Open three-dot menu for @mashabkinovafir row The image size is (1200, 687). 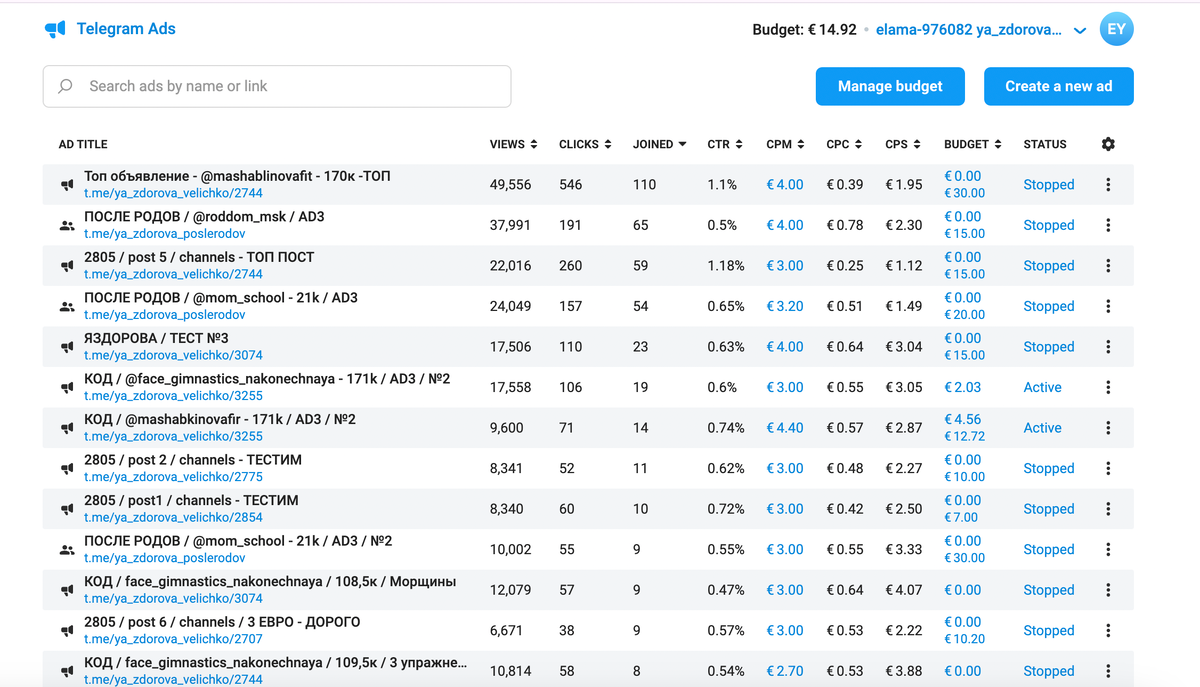1108,428
